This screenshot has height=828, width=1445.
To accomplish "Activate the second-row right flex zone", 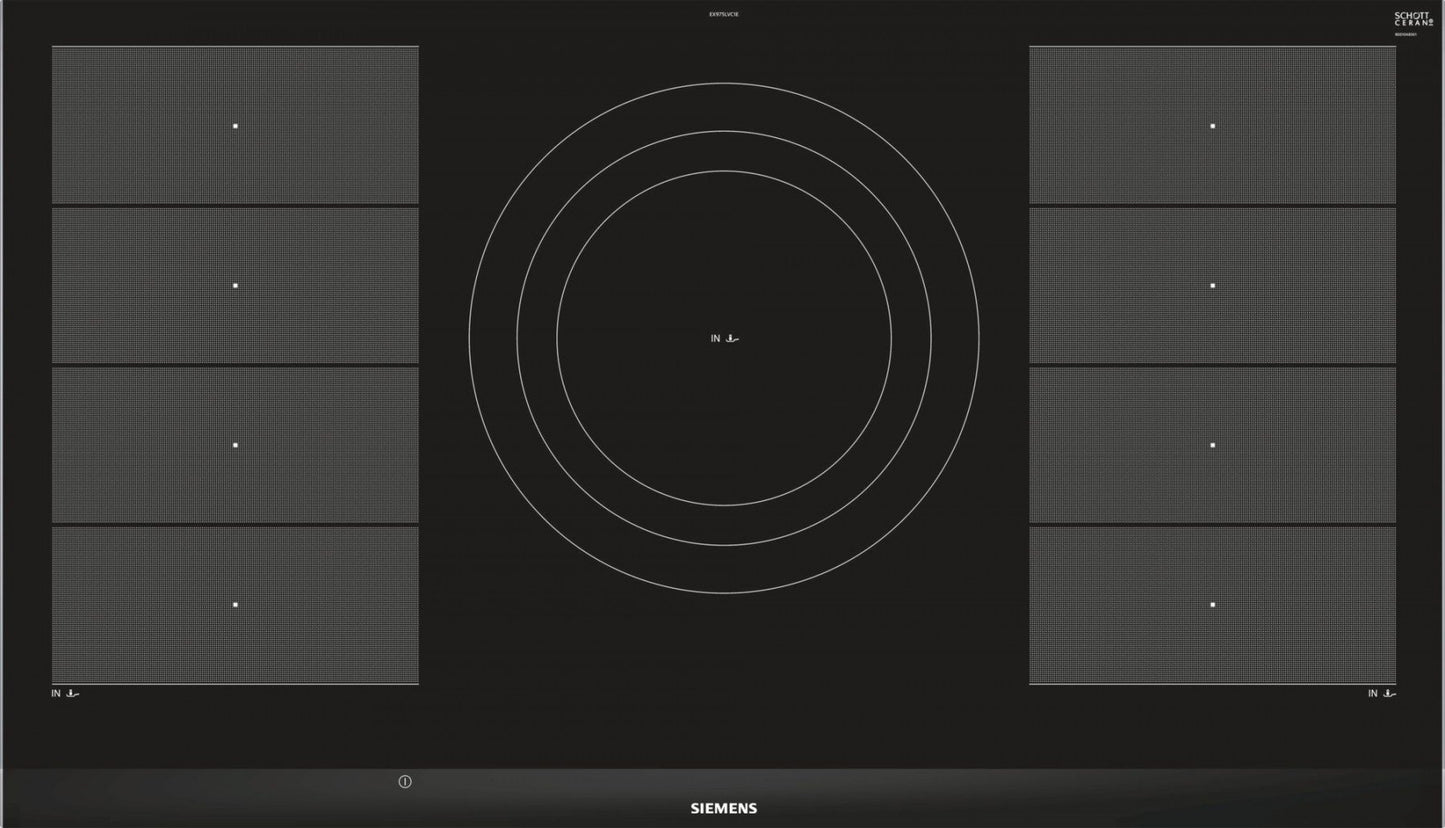I will pyautogui.click(x=1212, y=284).
